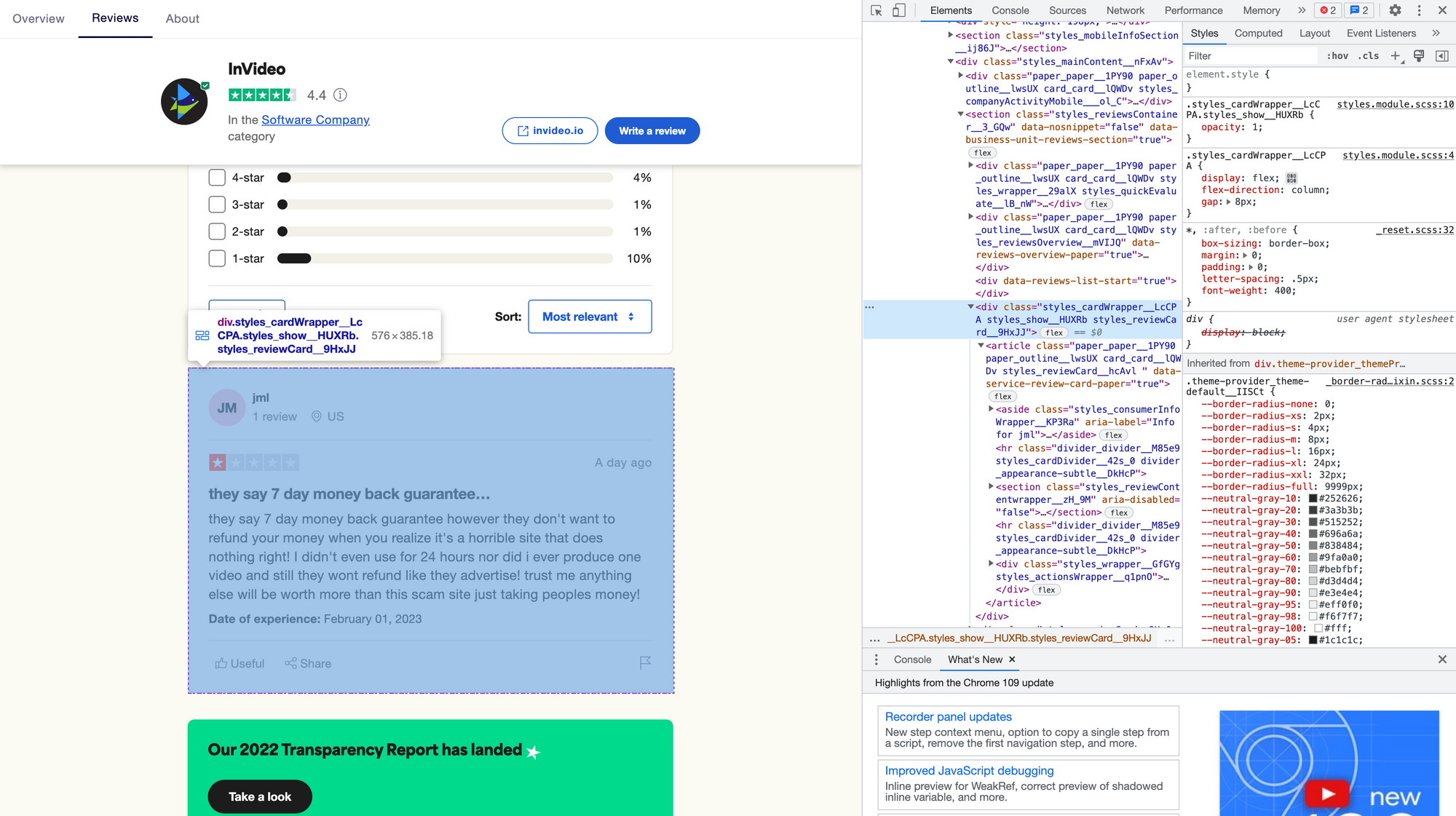The height and width of the screenshot is (816, 1456).
Task: Open the Sort Most Relevant dropdown
Action: (x=589, y=316)
